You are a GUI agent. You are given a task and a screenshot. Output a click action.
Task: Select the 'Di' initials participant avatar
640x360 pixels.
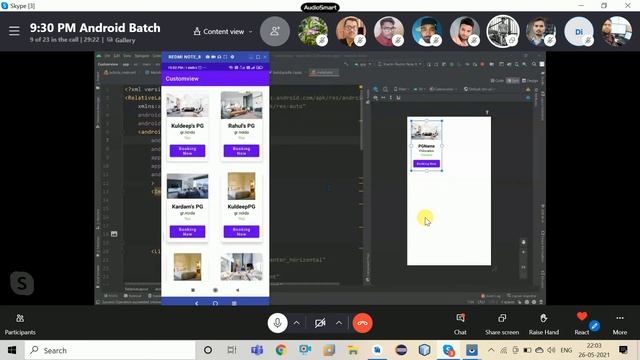(578, 31)
